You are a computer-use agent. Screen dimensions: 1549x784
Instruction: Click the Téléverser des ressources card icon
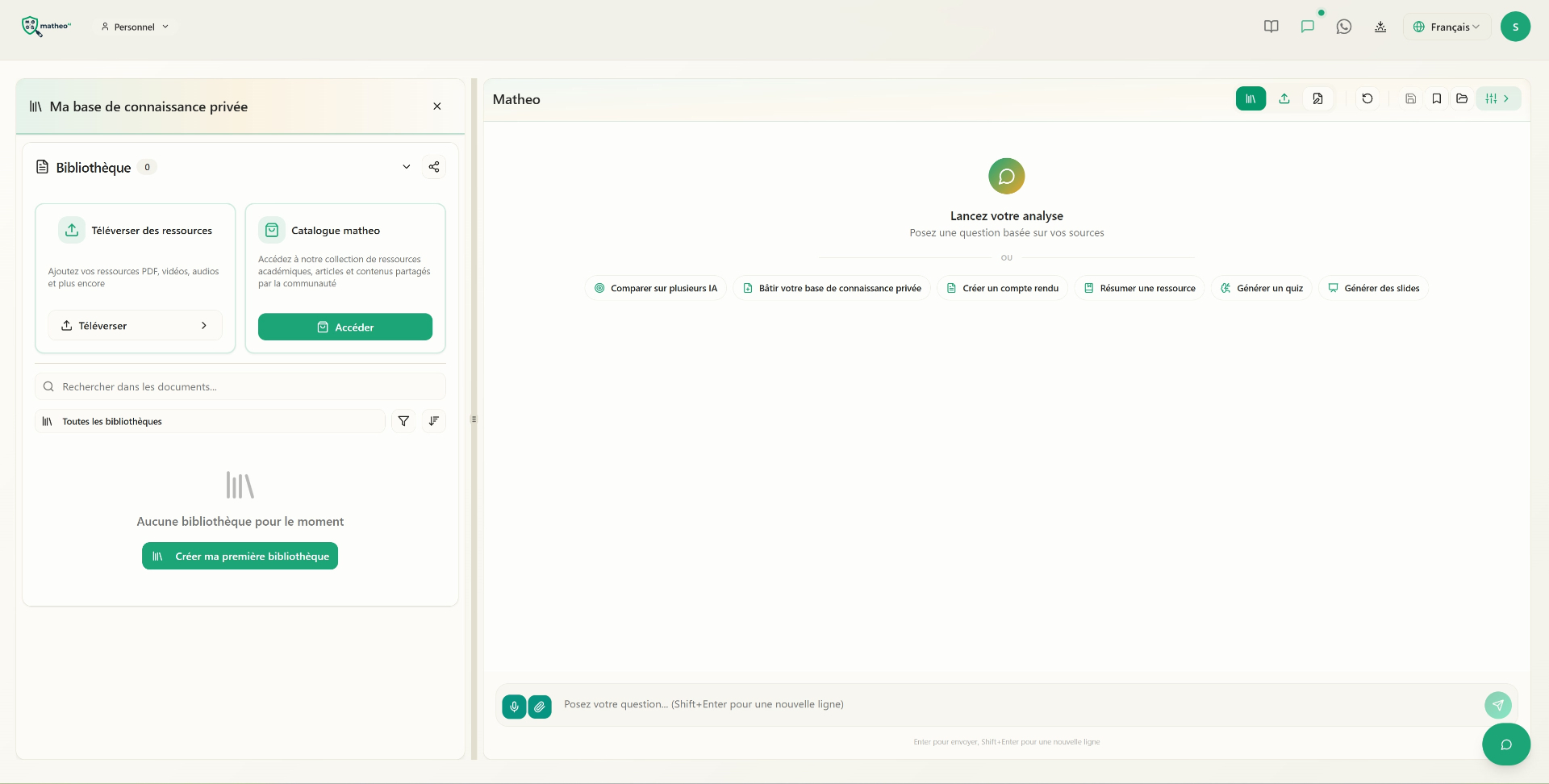point(72,230)
